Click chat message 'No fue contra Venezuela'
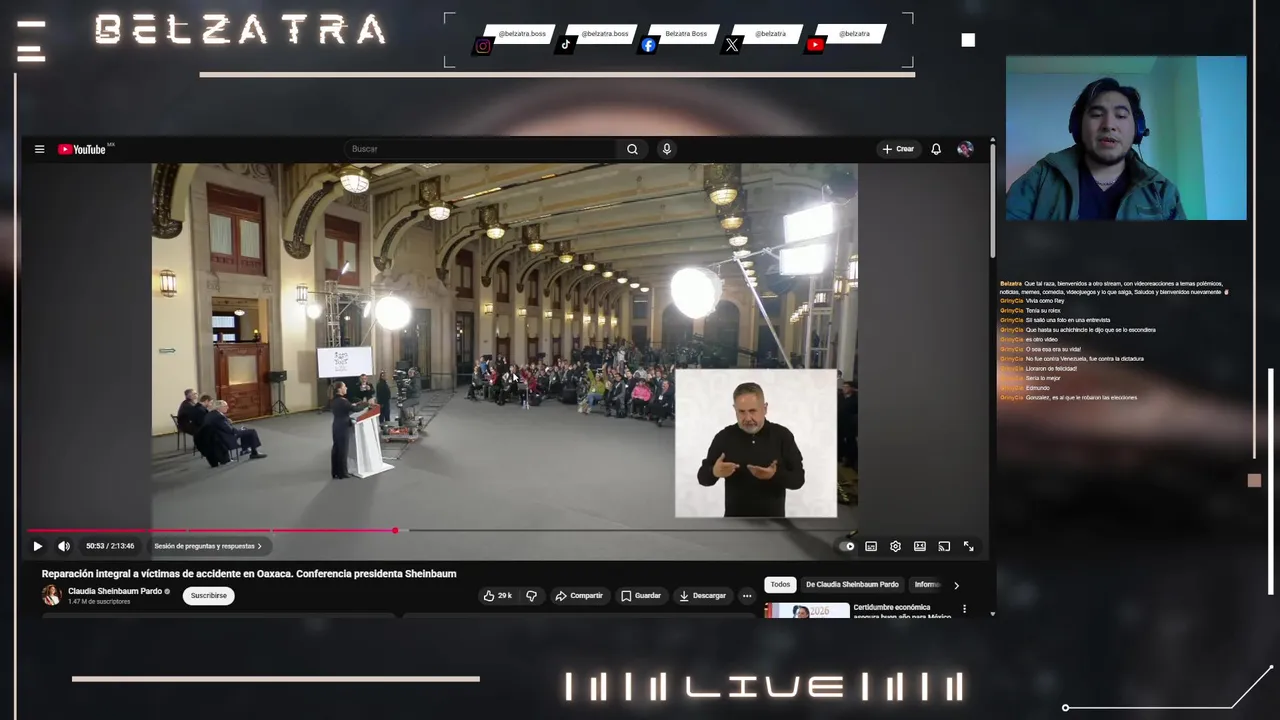This screenshot has height=720, width=1280. coord(1084,359)
